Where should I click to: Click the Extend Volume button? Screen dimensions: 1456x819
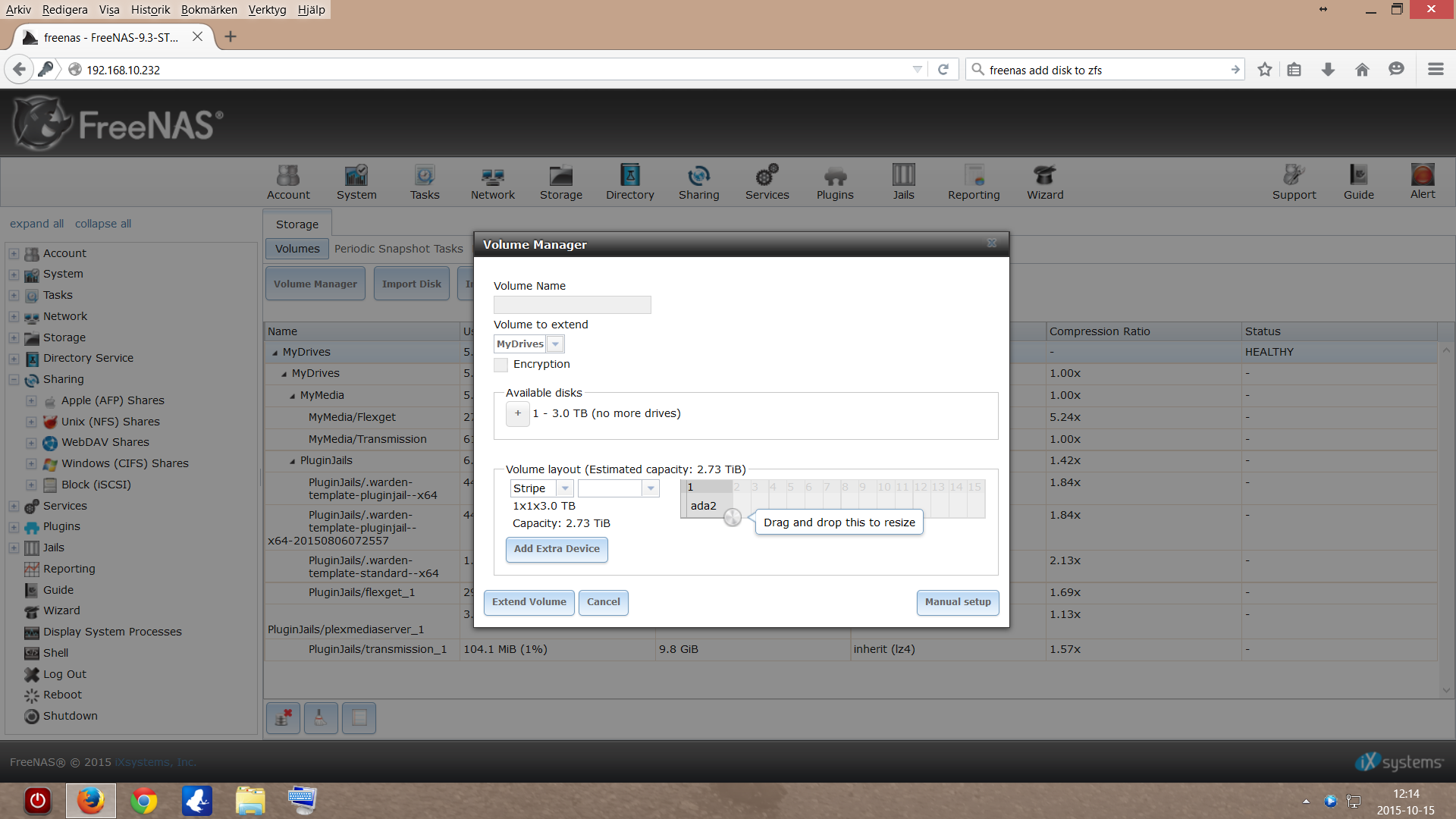(x=529, y=602)
